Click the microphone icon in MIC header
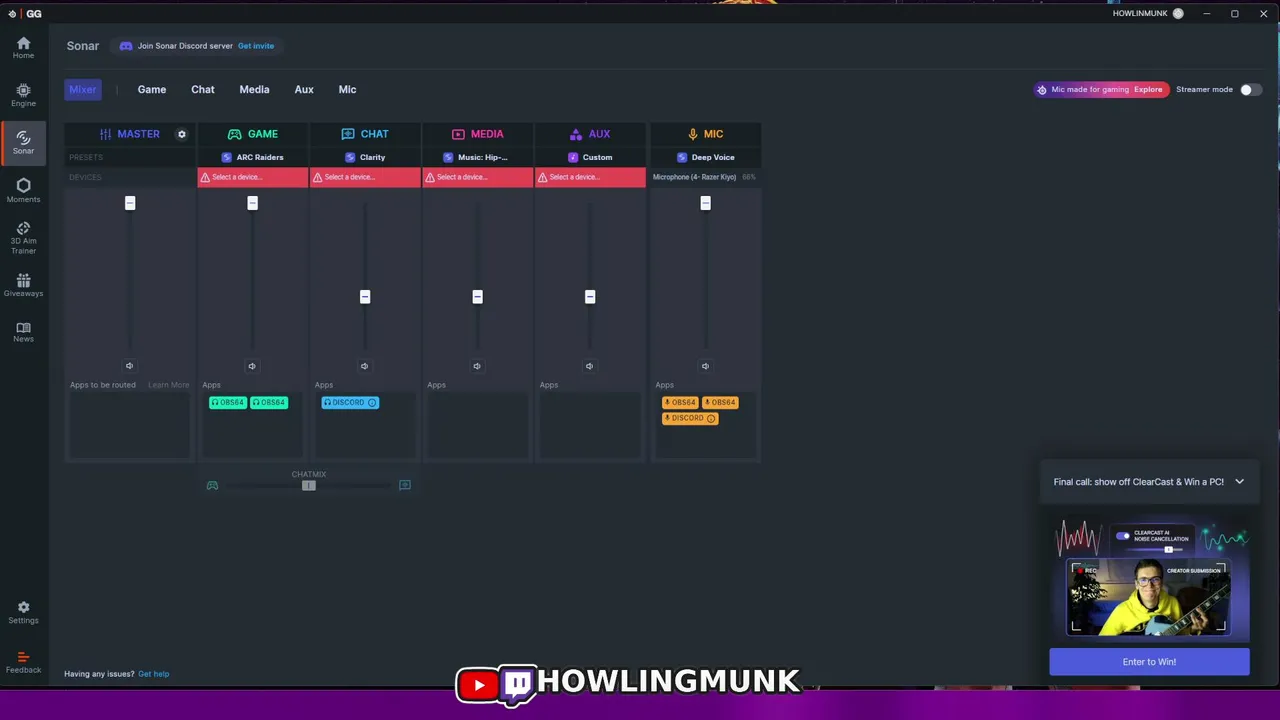 (x=693, y=134)
